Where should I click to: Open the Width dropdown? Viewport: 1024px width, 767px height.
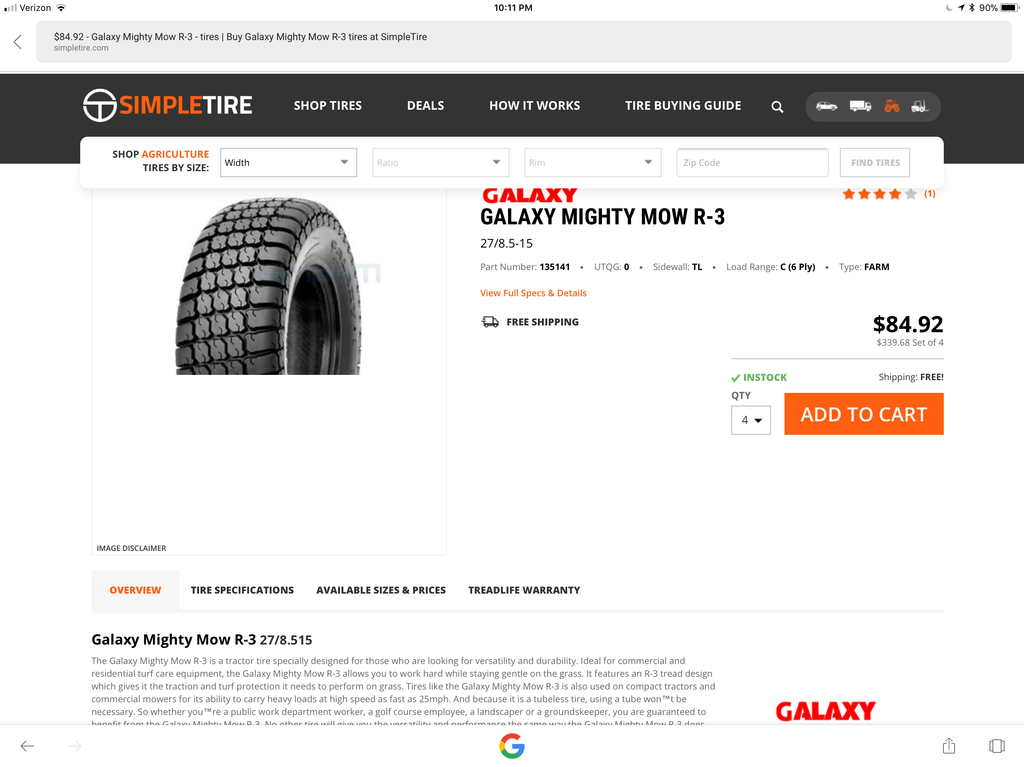coord(288,163)
